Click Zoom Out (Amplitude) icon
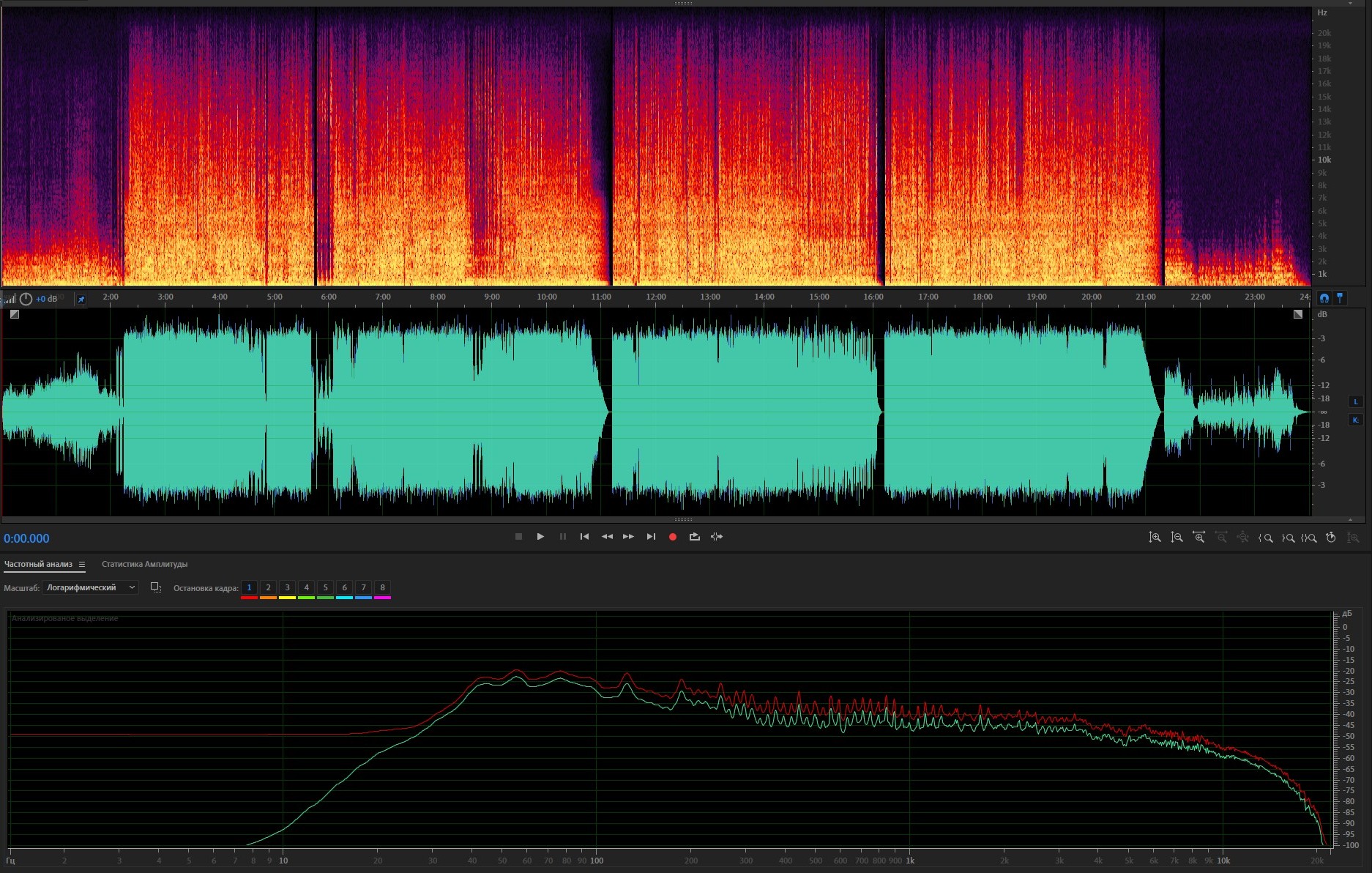Screen dimensions: 1372x873 tap(1177, 538)
